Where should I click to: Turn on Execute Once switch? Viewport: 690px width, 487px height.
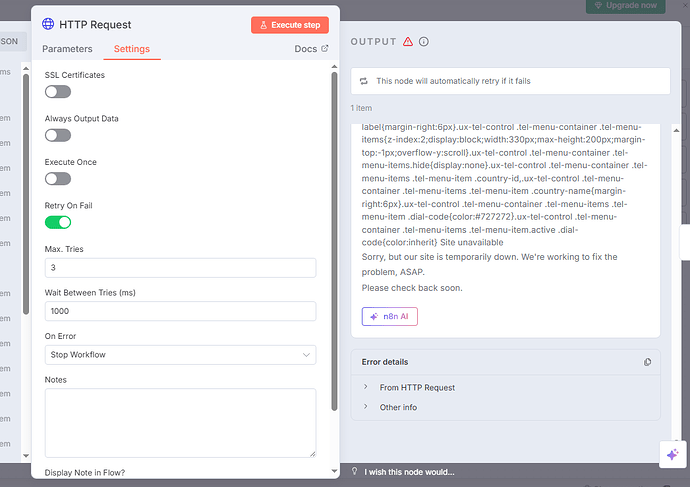pos(58,178)
